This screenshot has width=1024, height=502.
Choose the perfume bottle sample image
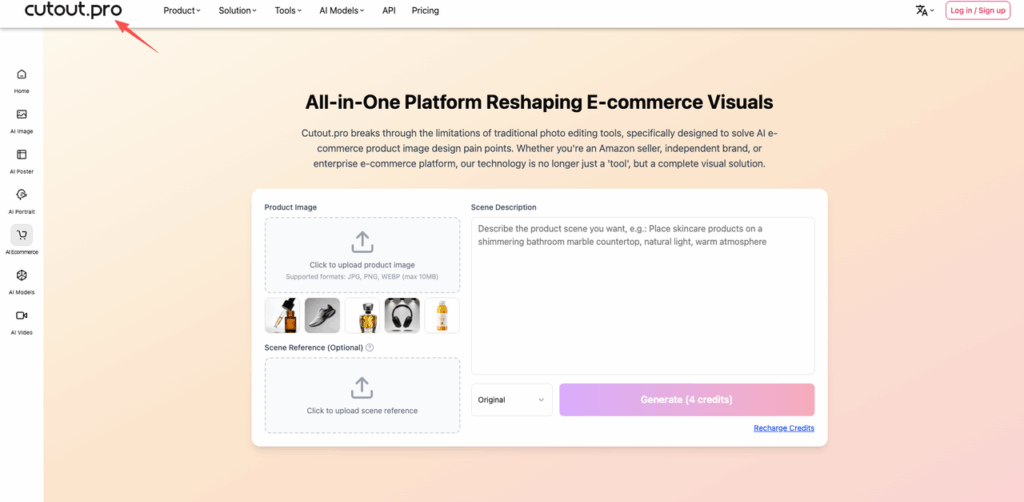(x=362, y=316)
